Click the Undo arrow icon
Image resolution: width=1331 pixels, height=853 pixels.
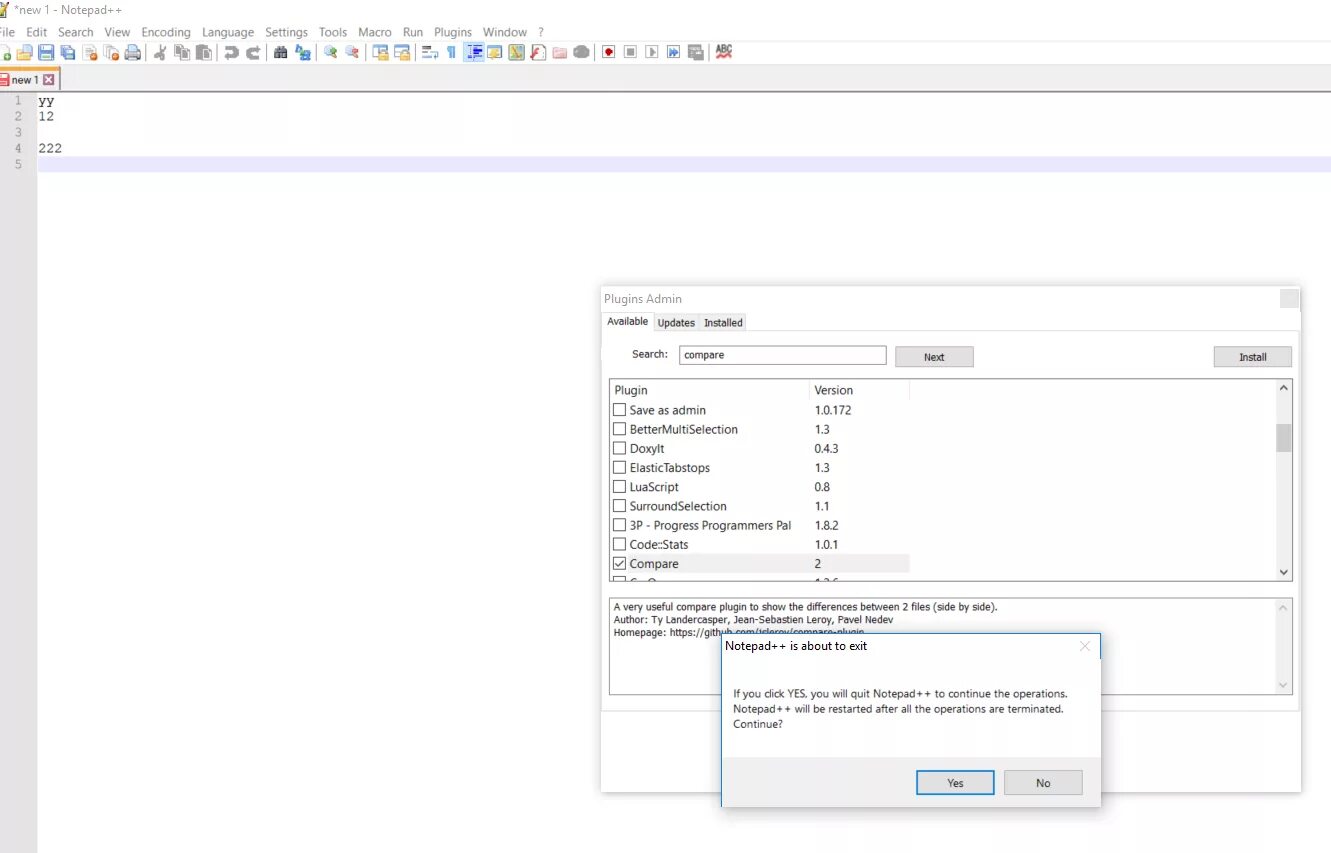(x=231, y=52)
